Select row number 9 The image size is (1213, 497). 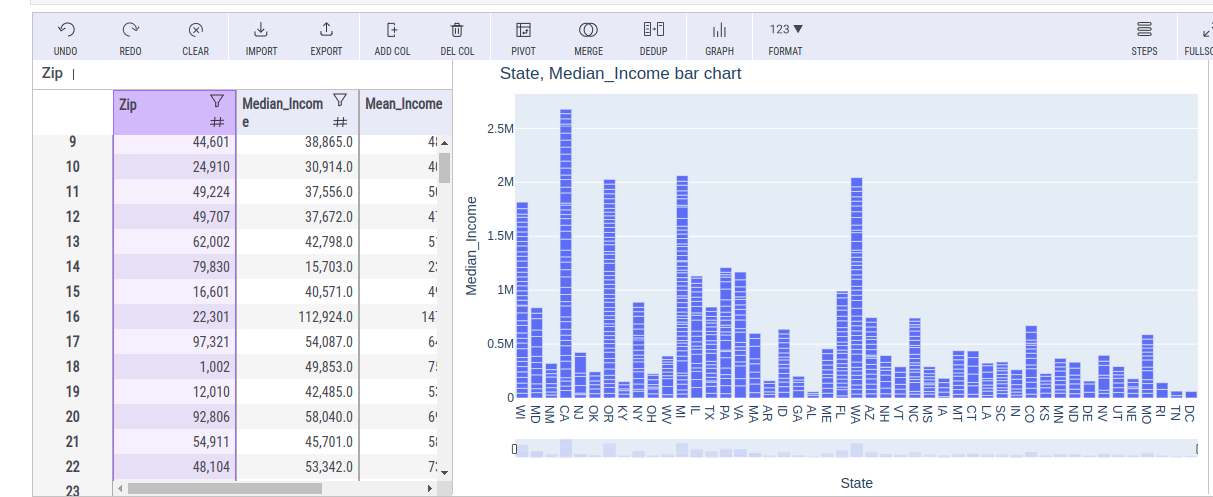(x=73, y=142)
